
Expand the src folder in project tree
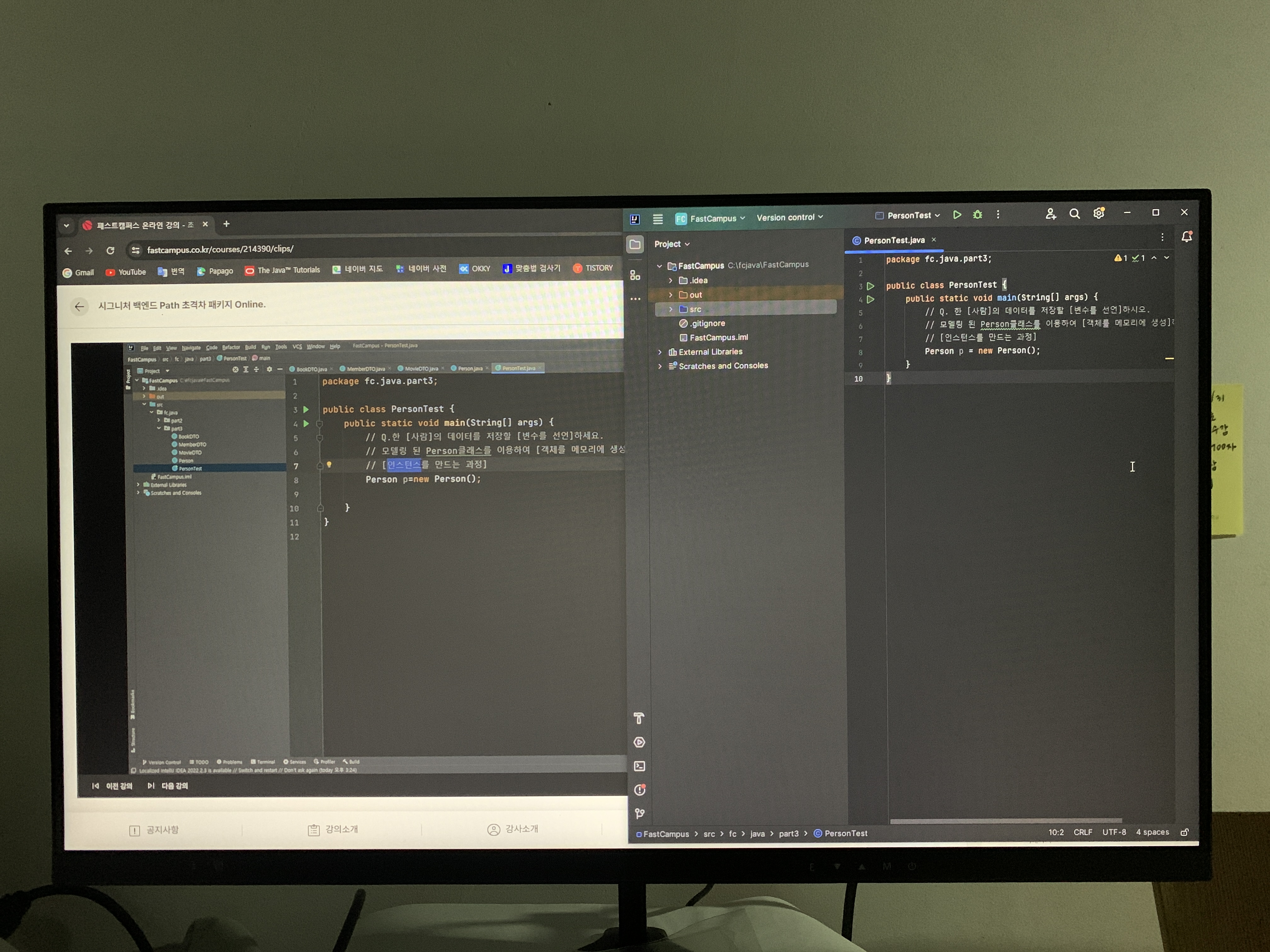(671, 309)
